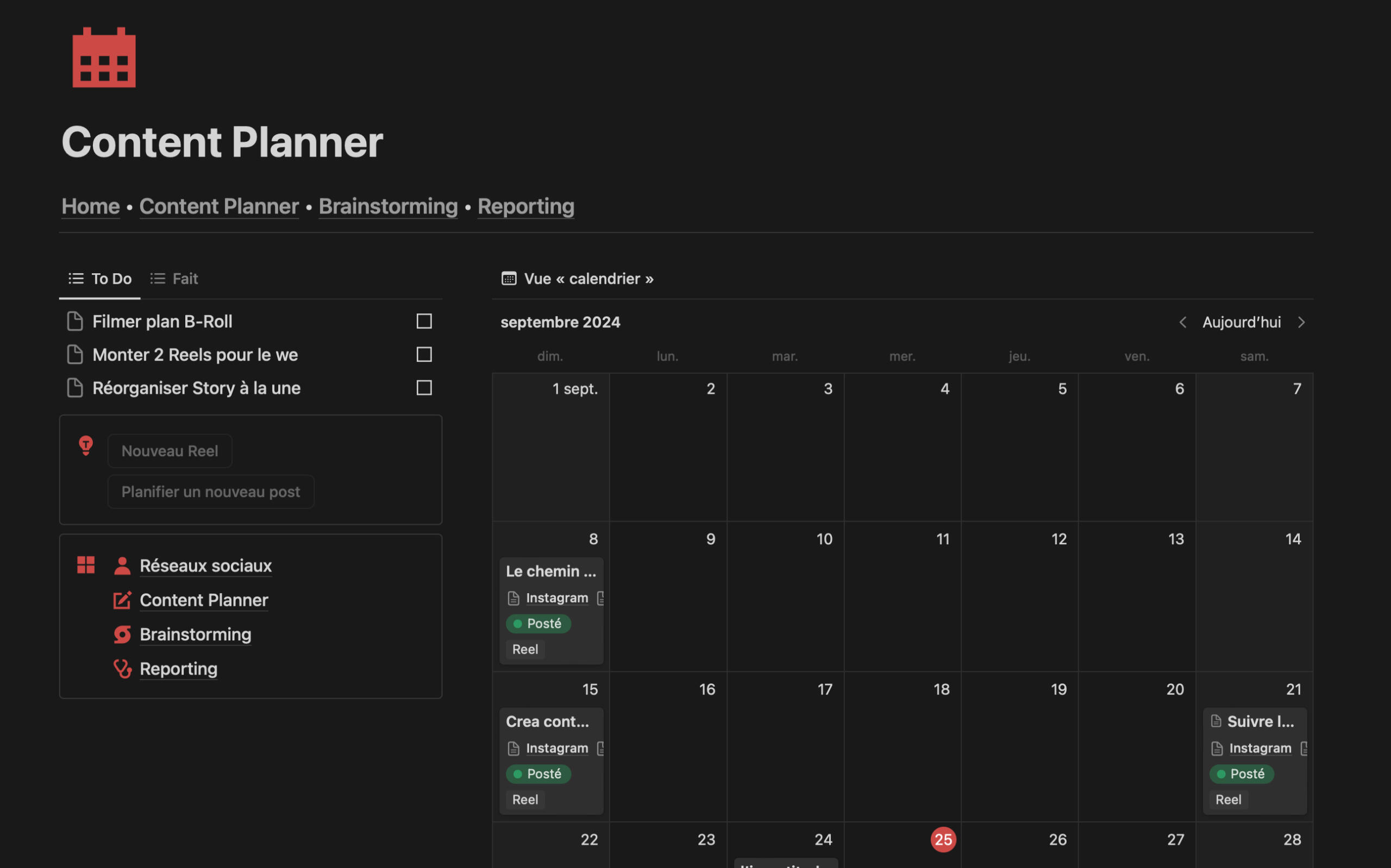Go to next month with right chevron
The height and width of the screenshot is (868, 1391).
coord(1301,323)
